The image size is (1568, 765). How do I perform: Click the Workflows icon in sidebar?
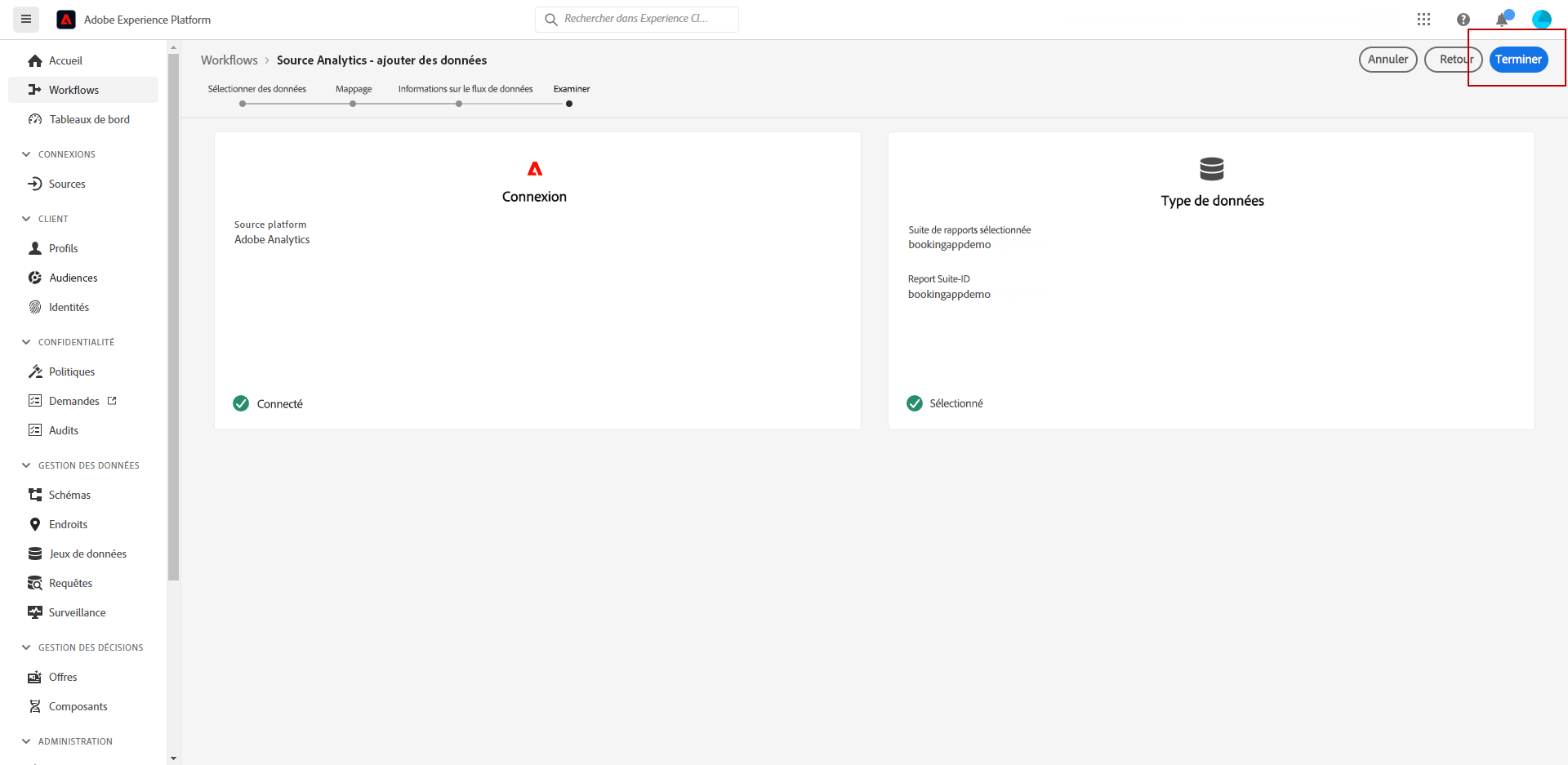point(35,90)
